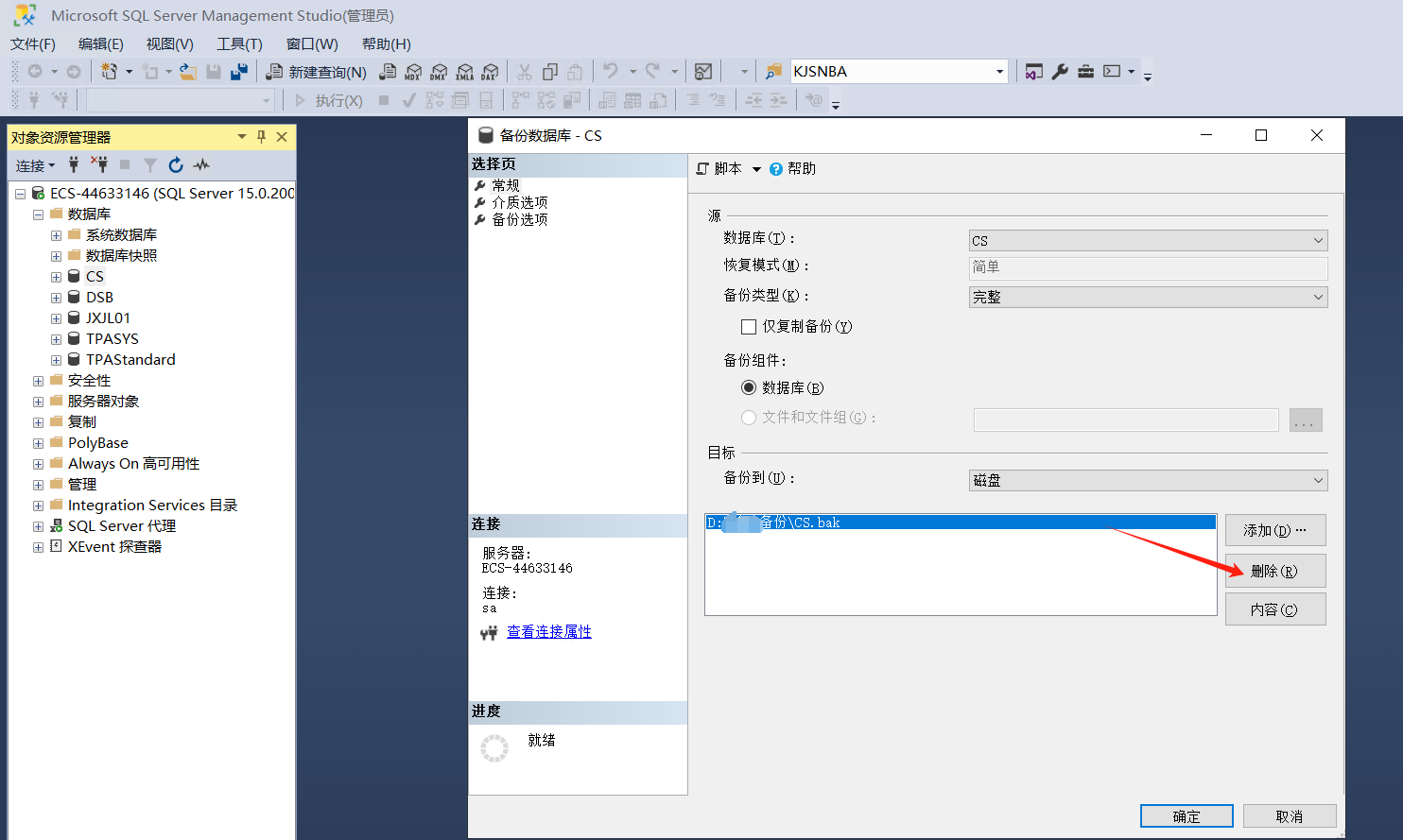Screen dimensions: 1403x840
Task: Expand the TPASYS database node
Action: [x=56, y=339]
